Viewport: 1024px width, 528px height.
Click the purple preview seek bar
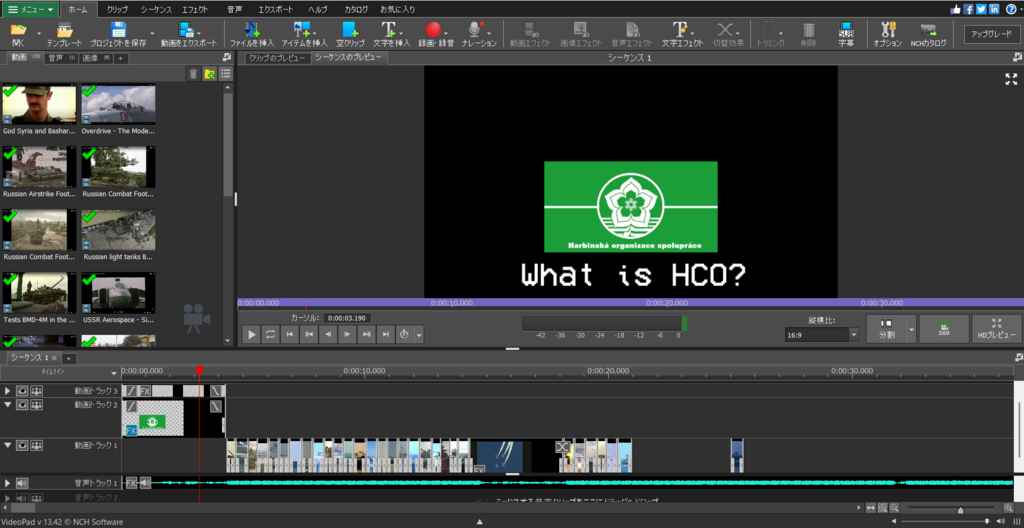pyautogui.click(x=630, y=303)
